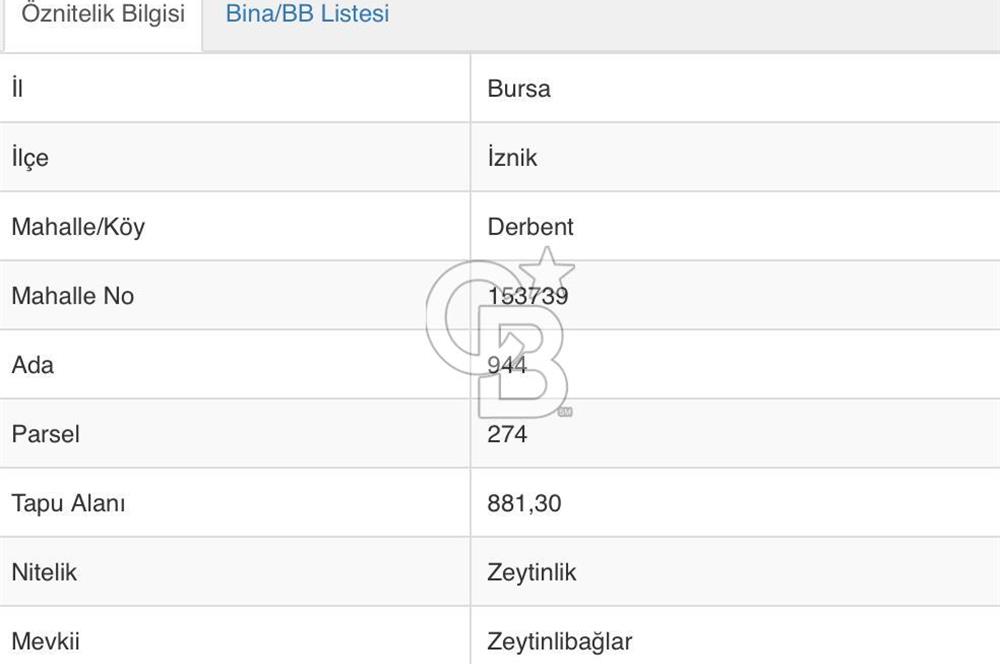Click the İlçe row label
This screenshot has width=1000, height=664.
click(30, 157)
